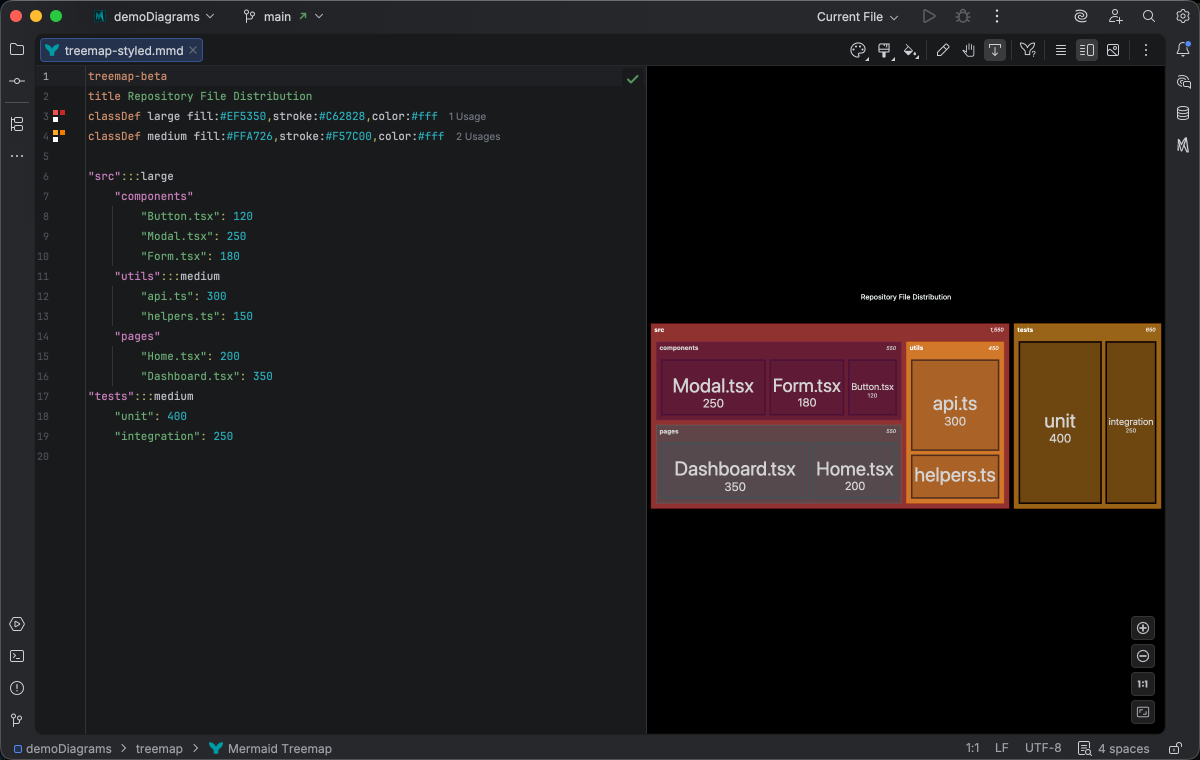The image size is (1200, 760).
Task: Click the treemap breadcrumb
Action: pos(159,748)
